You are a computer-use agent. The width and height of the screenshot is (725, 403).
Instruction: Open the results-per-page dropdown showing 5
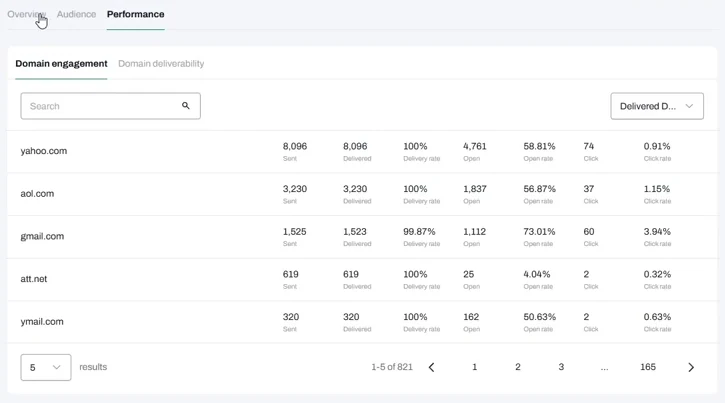click(x=46, y=367)
